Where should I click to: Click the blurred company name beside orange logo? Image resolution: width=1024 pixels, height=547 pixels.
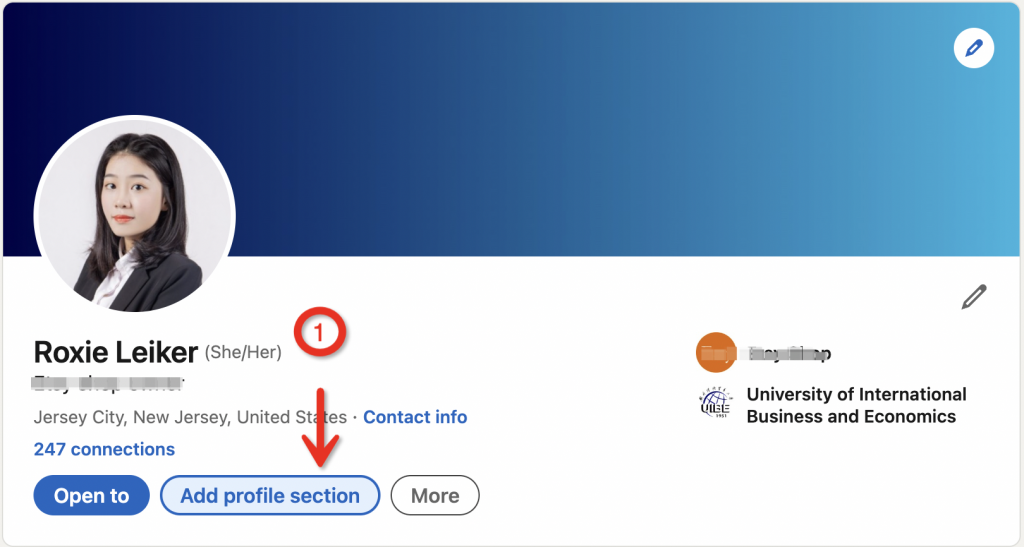point(790,353)
